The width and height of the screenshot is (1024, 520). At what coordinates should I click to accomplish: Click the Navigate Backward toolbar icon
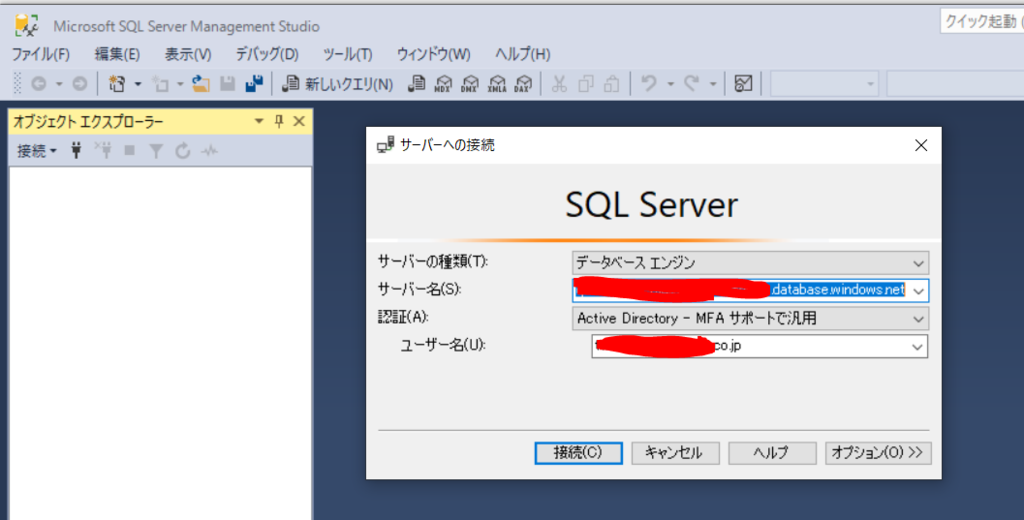[x=39, y=84]
